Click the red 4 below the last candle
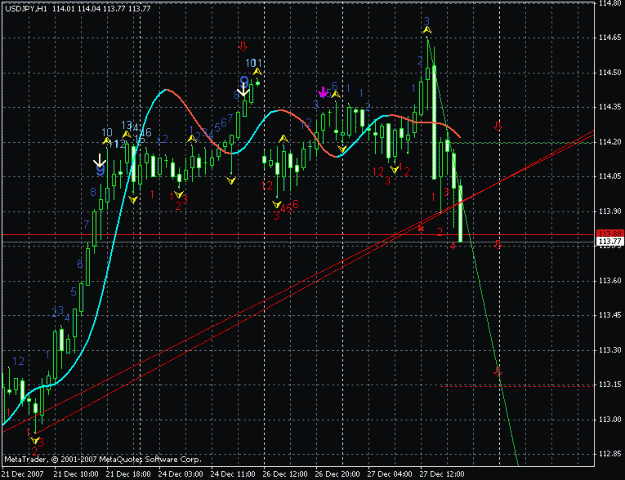This screenshot has width=625, height=480. pos(452,246)
